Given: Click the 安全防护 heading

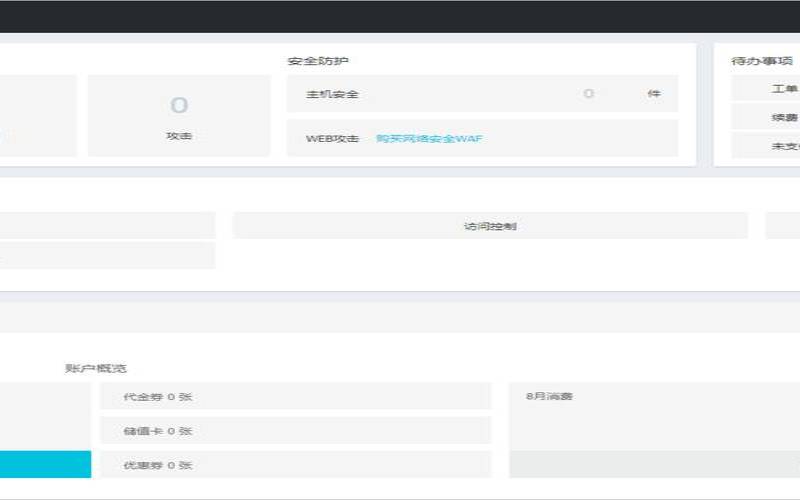Looking at the screenshot, I should (318, 61).
